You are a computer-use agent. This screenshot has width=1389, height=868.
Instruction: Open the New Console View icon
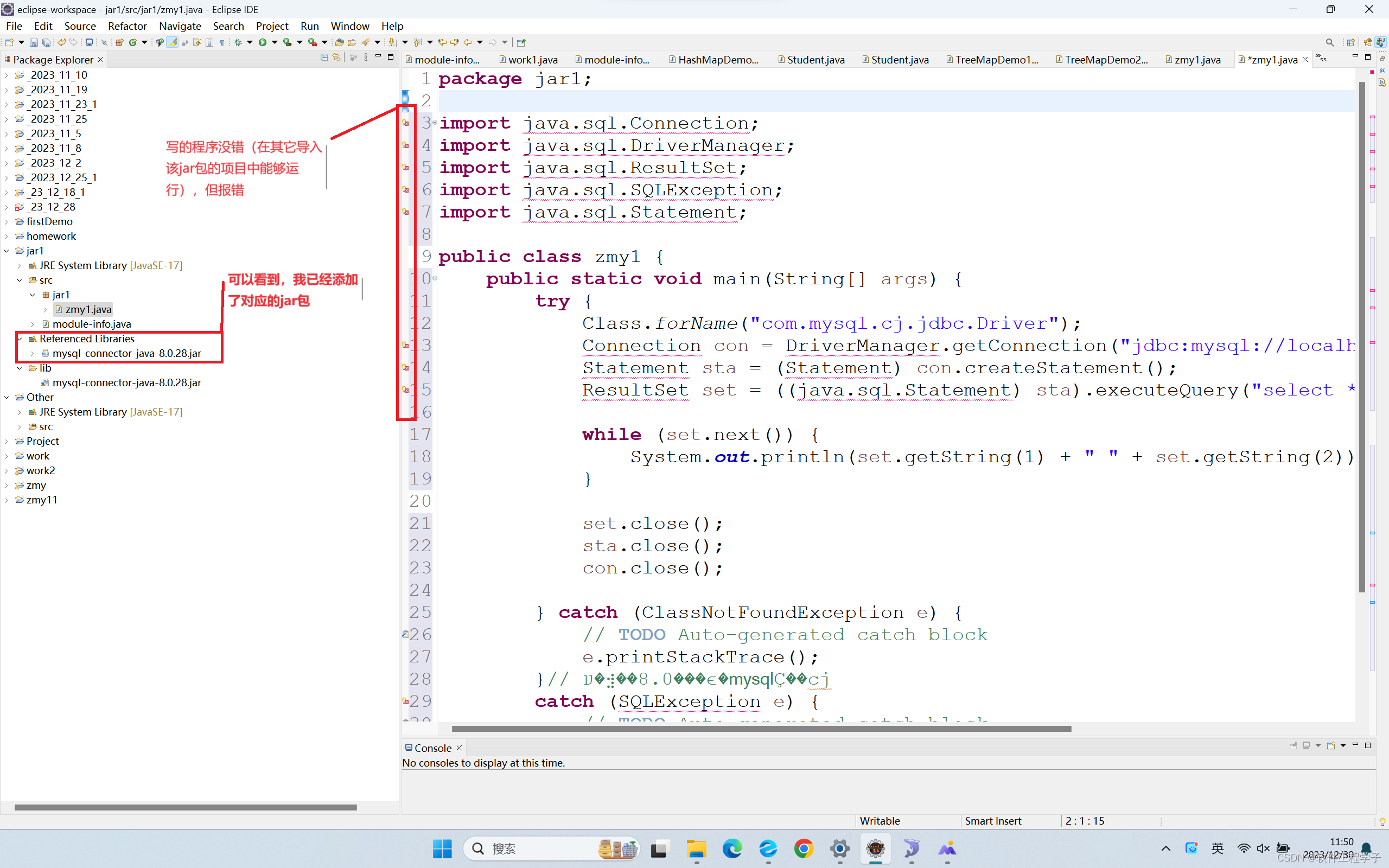(1331, 746)
